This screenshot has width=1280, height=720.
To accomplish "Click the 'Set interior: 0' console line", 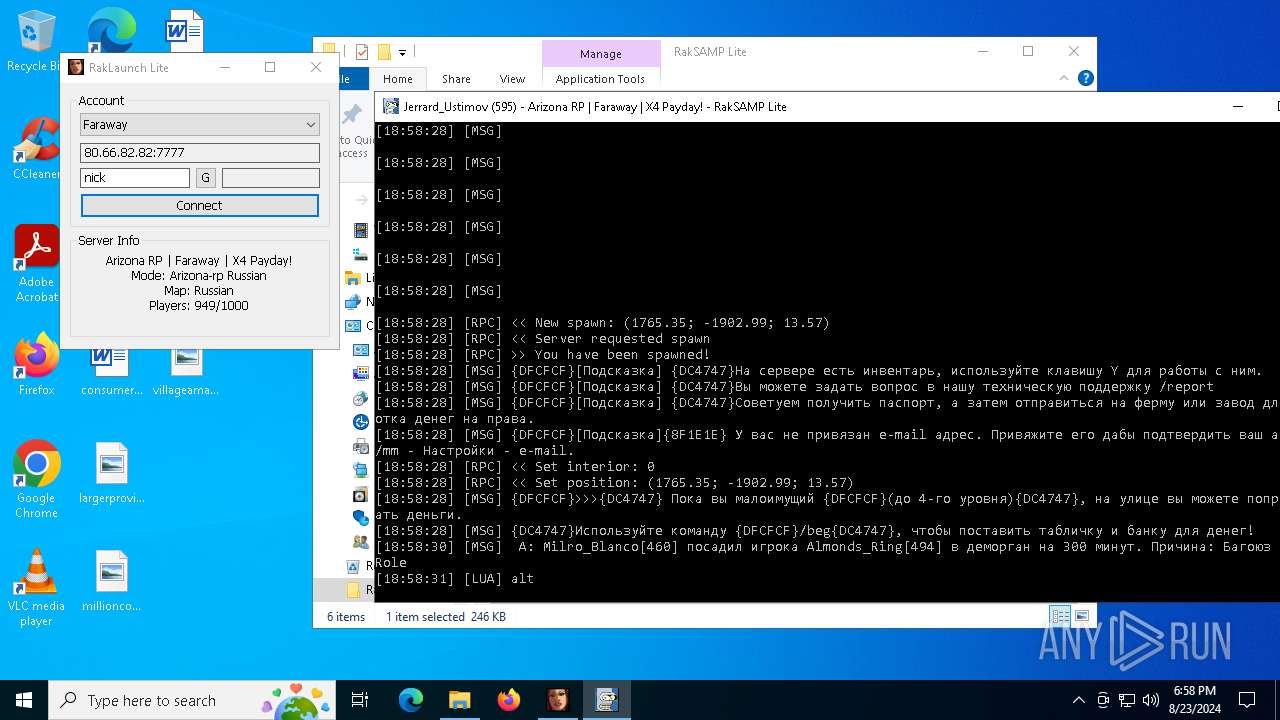I will 515,467.
